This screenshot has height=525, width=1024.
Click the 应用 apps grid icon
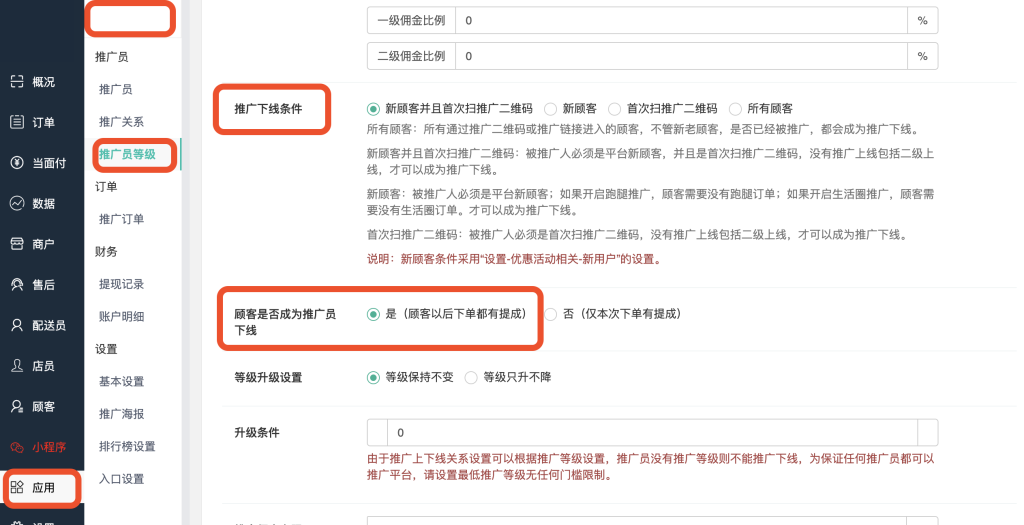(x=17, y=488)
